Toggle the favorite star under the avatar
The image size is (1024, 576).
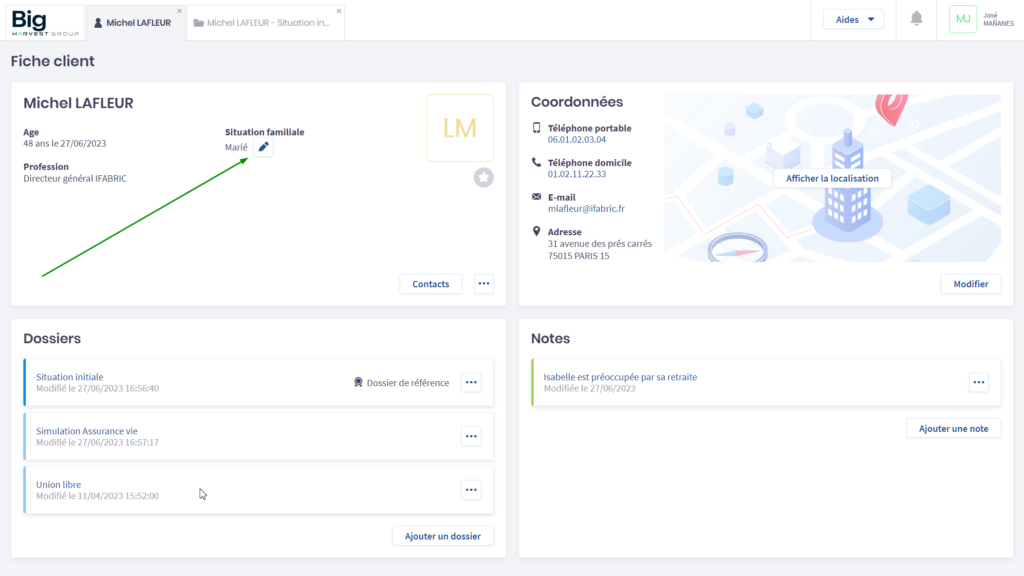coord(484,177)
